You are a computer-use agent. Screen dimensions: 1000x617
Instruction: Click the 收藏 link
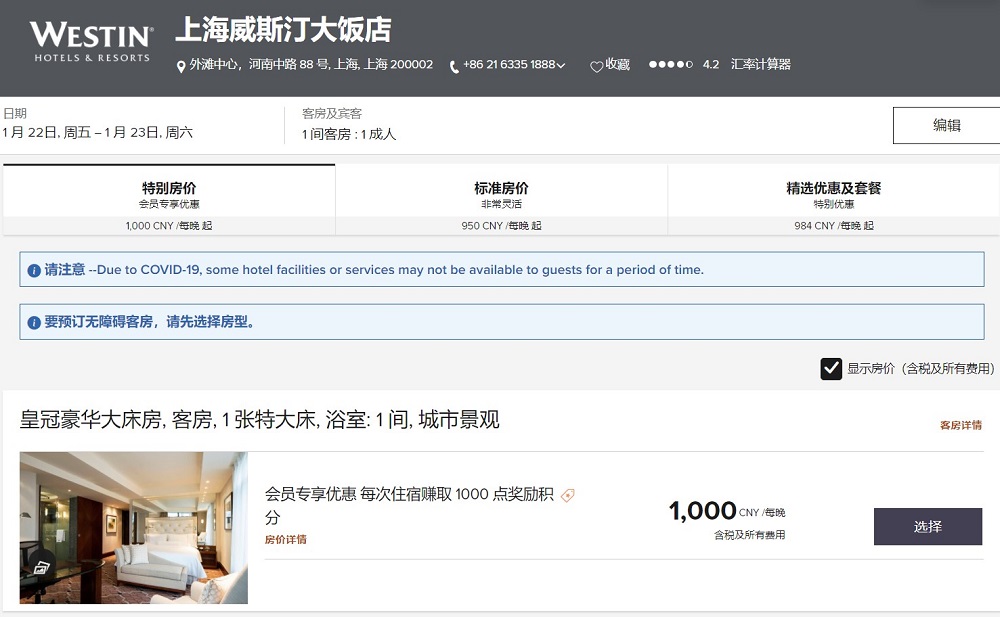coord(617,64)
